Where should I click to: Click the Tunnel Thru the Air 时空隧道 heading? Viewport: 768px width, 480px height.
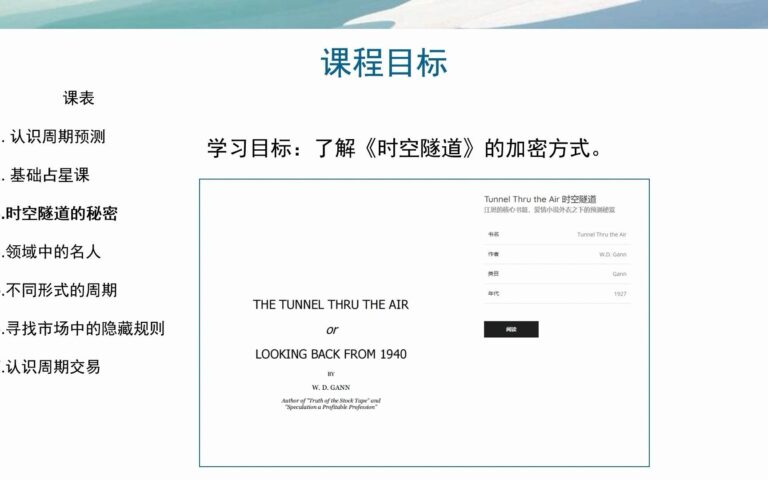[540, 199]
